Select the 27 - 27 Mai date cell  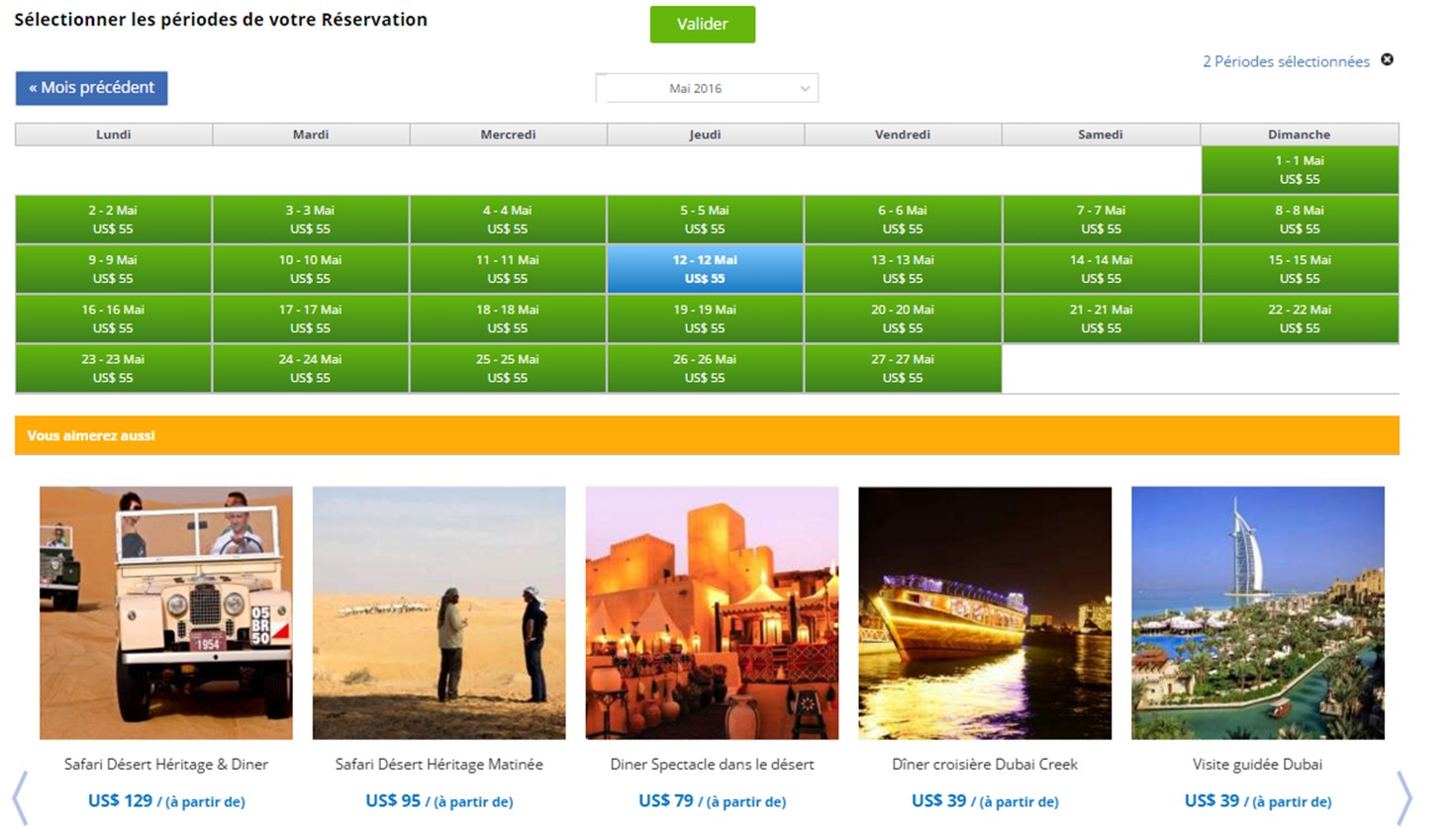(x=903, y=368)
